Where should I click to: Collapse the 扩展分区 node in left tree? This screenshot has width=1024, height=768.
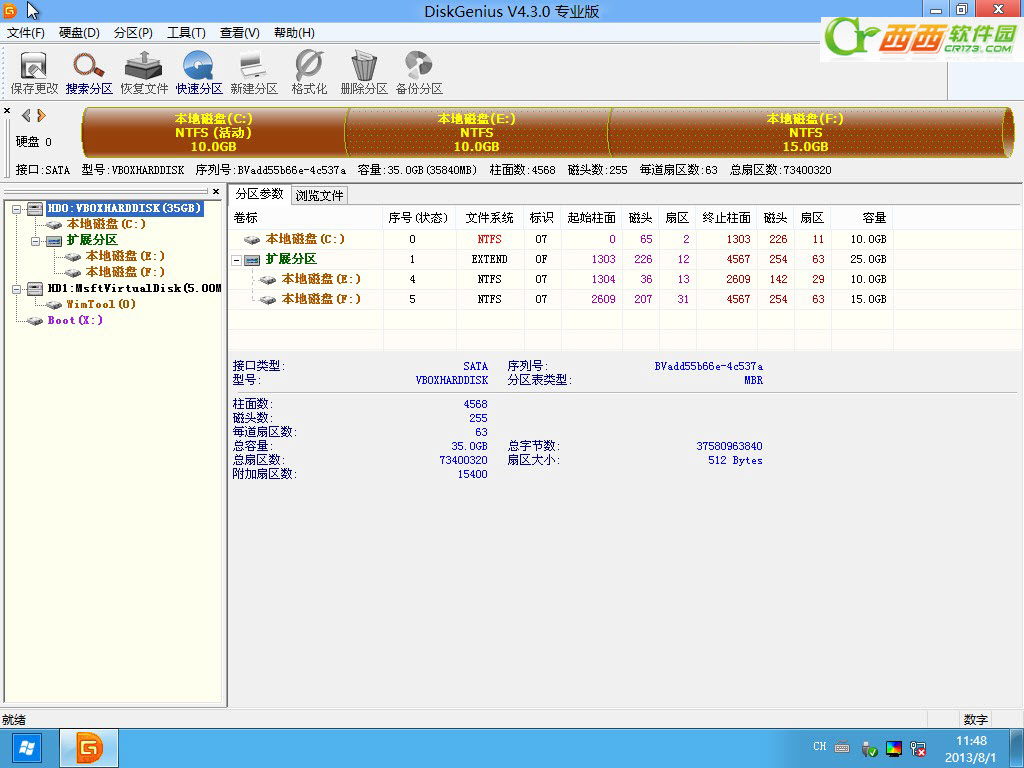[x=36, y=241]
